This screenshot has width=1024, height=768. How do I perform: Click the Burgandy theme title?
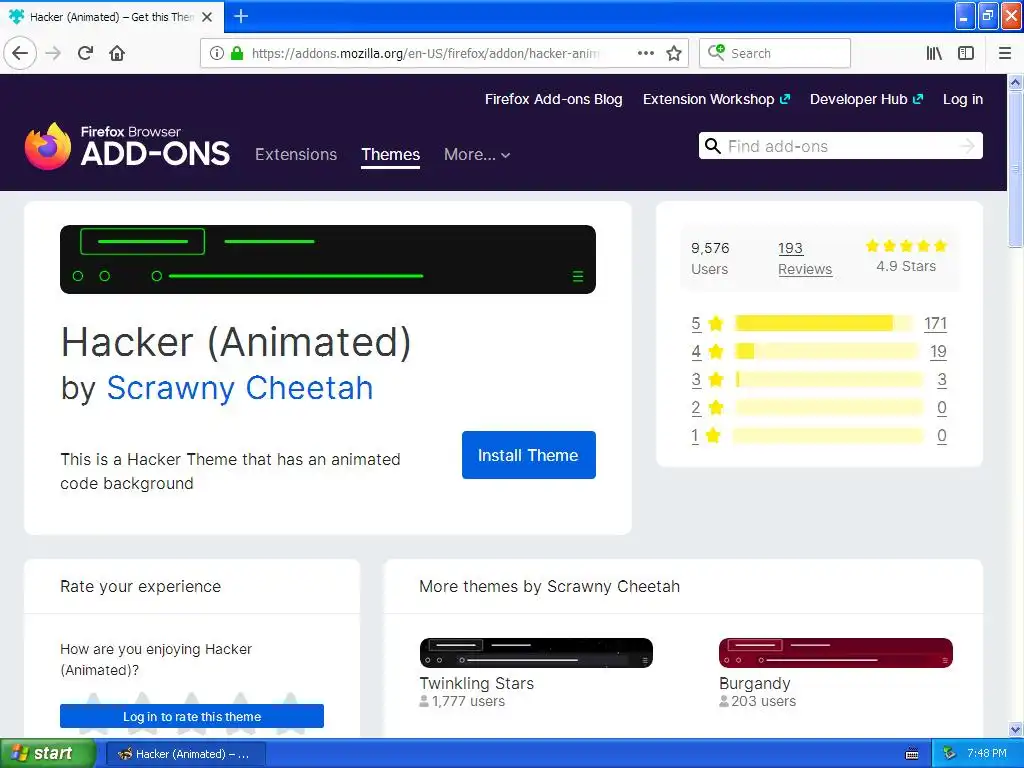click(x=755, y=683)
